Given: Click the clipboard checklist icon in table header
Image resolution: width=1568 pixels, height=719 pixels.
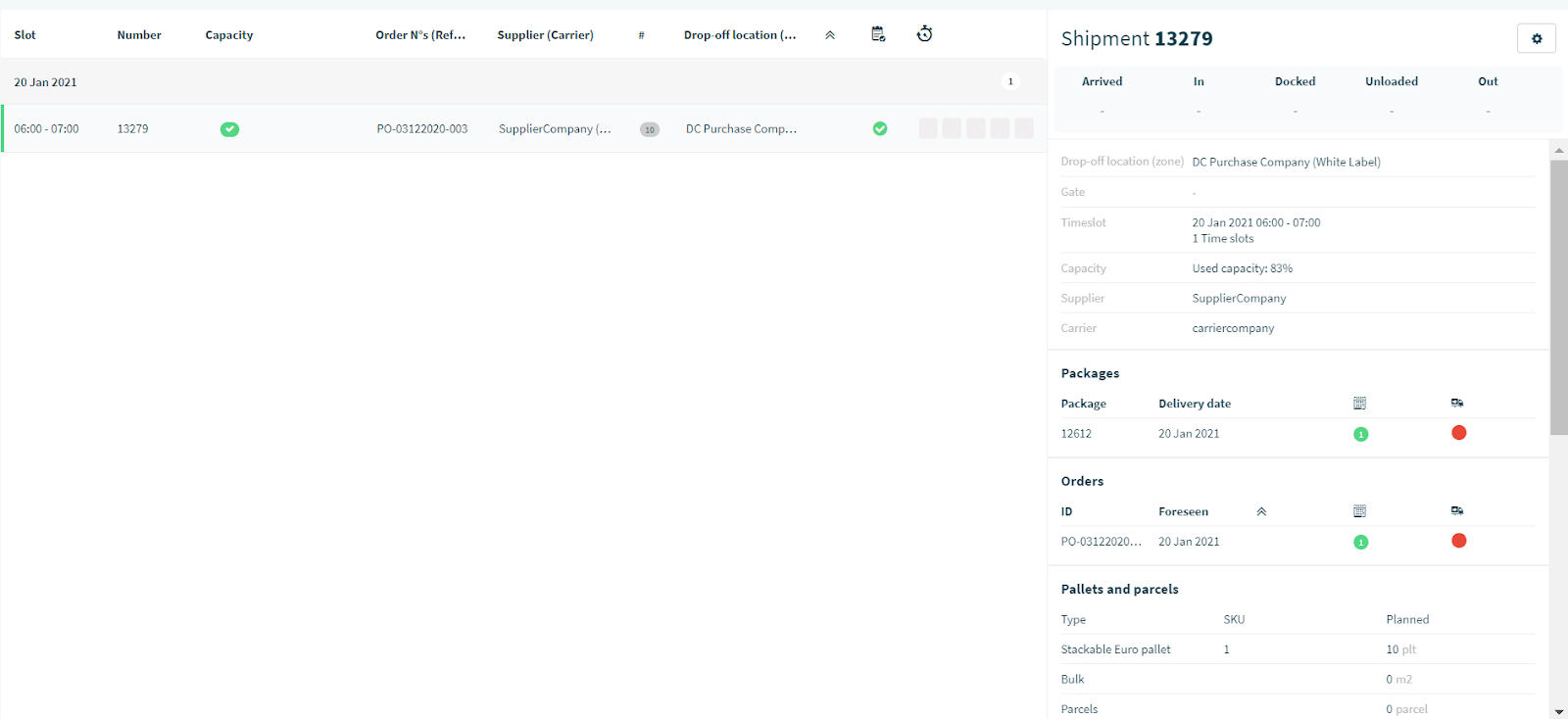Looking at the screenshot, I should (x=878, y=34).
